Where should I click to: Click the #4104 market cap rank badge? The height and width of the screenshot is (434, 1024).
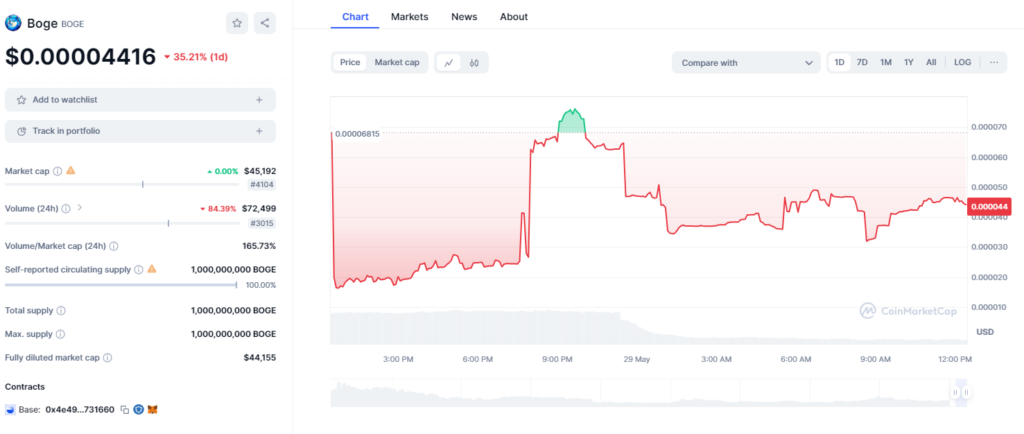click(x=263, y=185)
